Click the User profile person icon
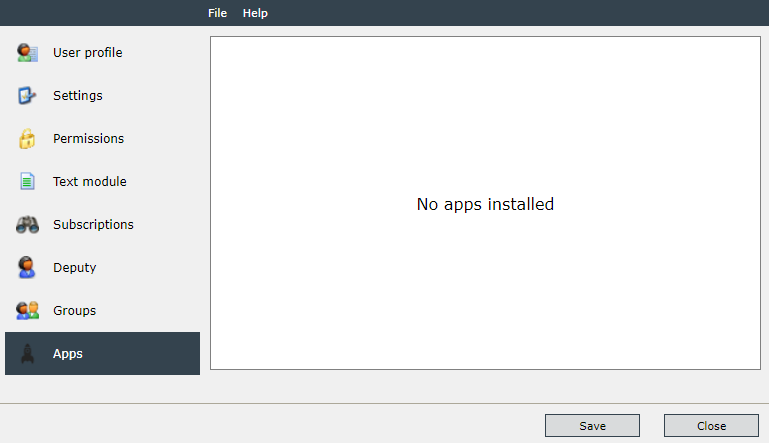 [27, 52]
